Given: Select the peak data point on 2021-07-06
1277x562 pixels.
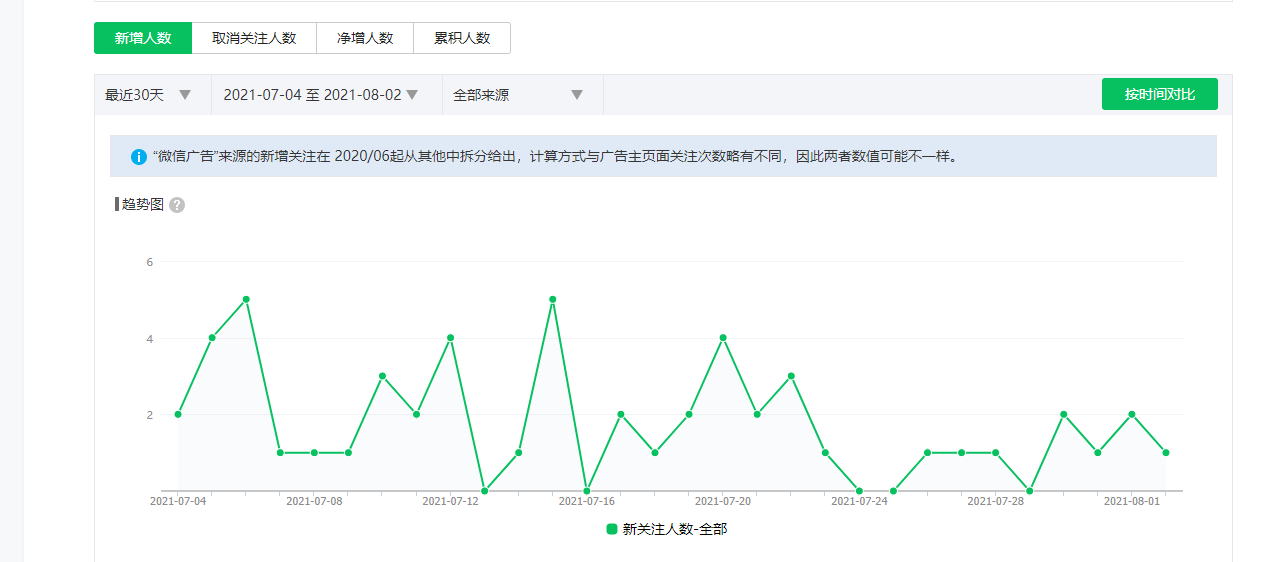Looking at the screenshot, I should coord(246,299).
